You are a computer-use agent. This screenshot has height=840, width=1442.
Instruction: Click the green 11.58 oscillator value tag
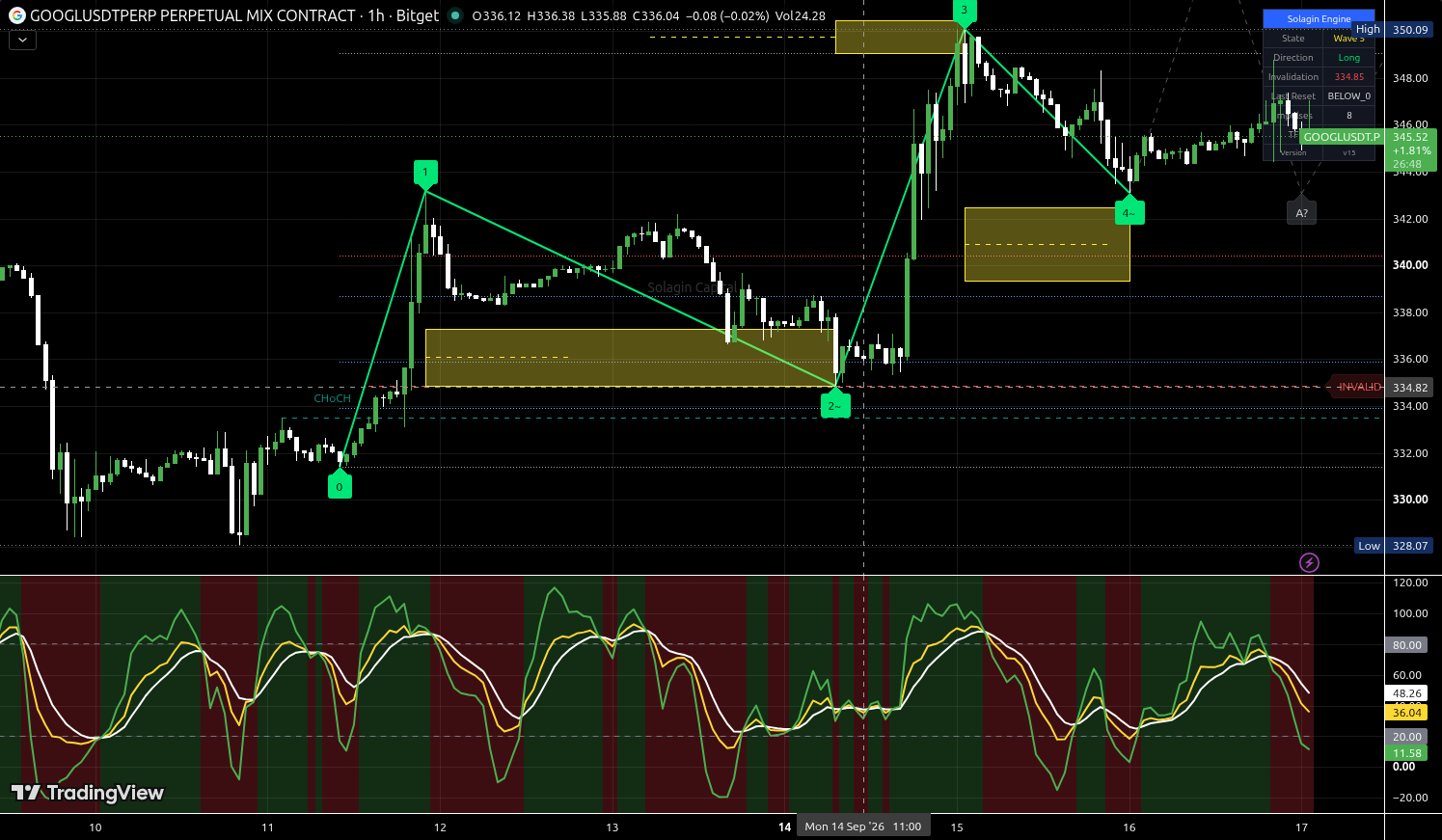pos(1407,753)
